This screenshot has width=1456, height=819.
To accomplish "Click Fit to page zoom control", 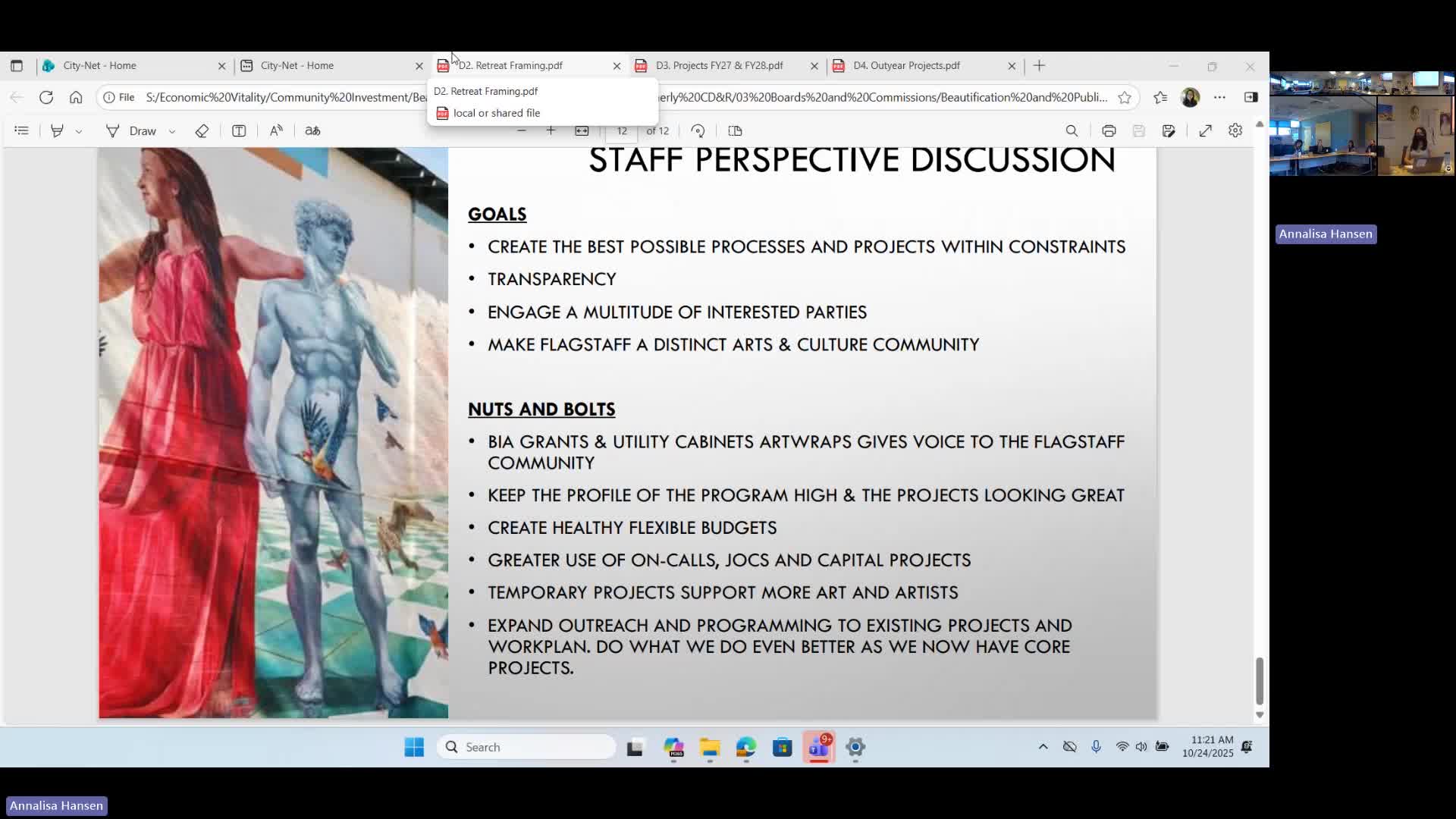I will click(x=582, y=130).
